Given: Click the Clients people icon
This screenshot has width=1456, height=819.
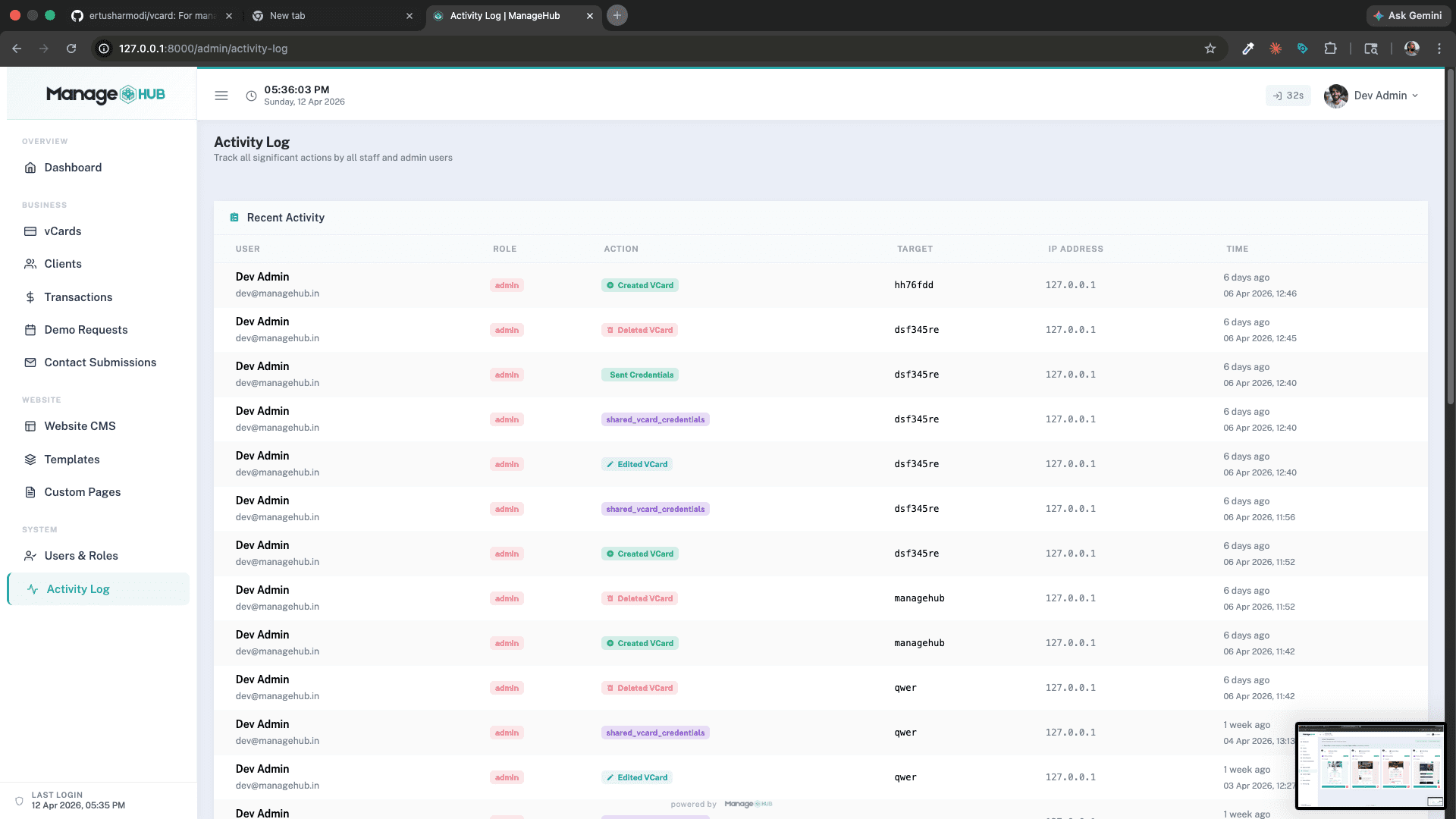Looking at the screenshot, I should [x=30, y=264].
